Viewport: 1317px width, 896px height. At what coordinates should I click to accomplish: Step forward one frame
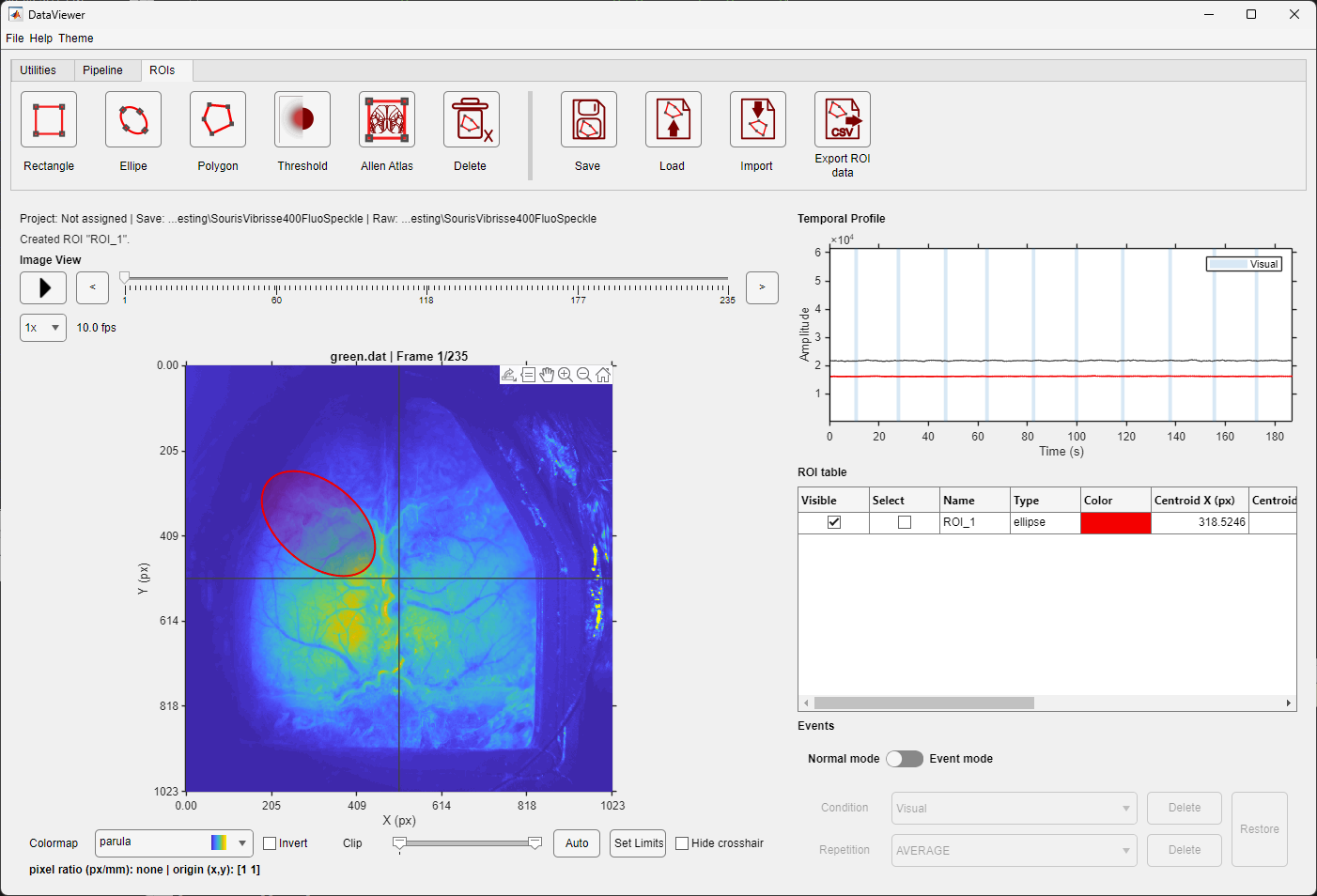tap(762, 287)
